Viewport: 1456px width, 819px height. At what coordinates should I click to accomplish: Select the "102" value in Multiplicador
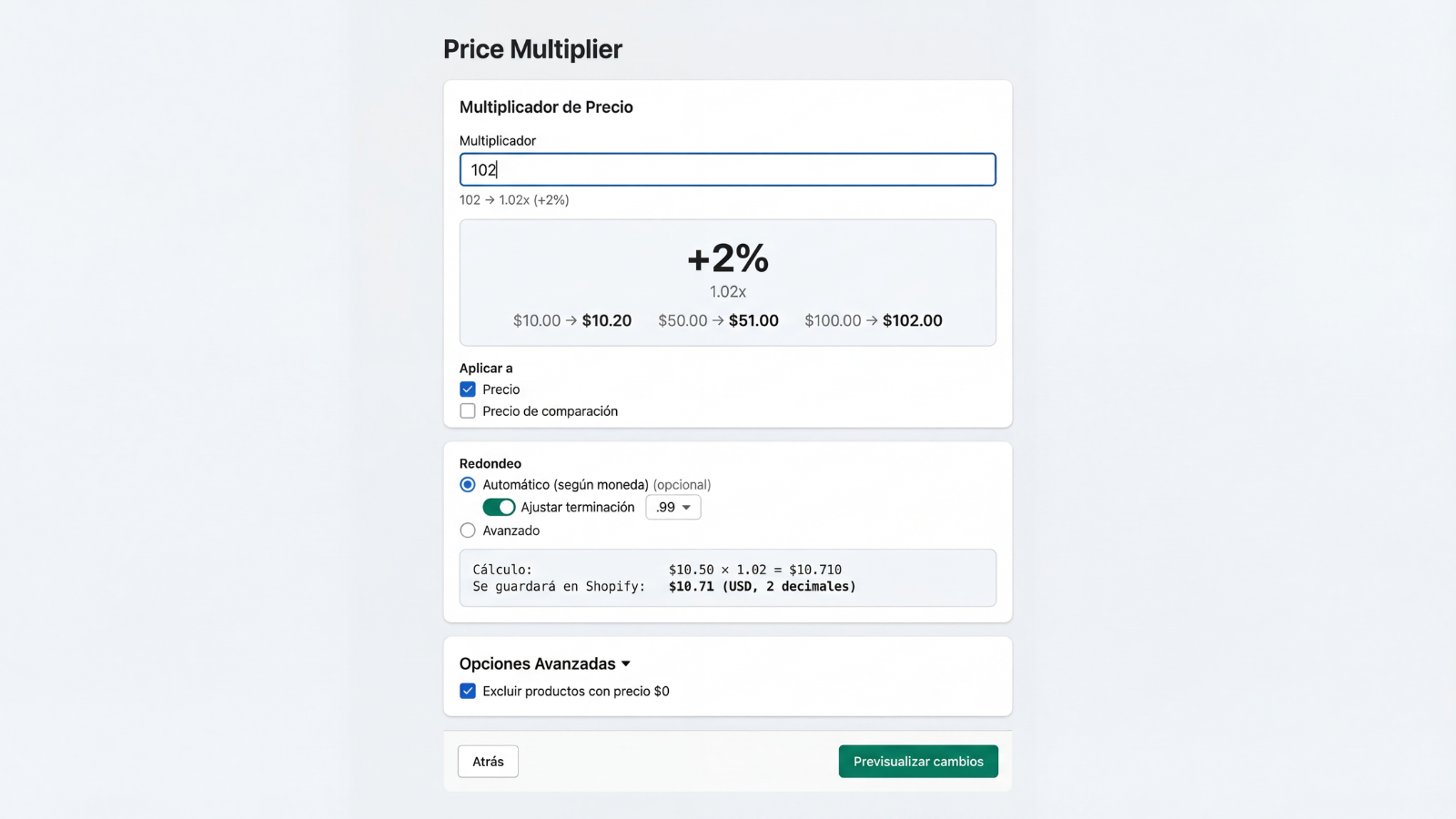coord(482,169)
